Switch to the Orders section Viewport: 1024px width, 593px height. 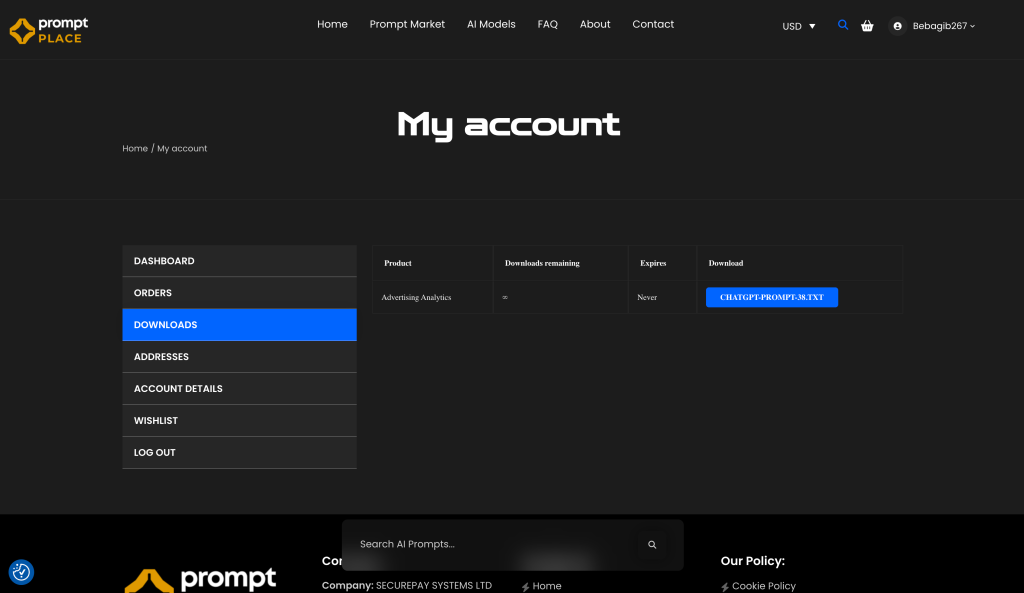click(x=239, y=293)
